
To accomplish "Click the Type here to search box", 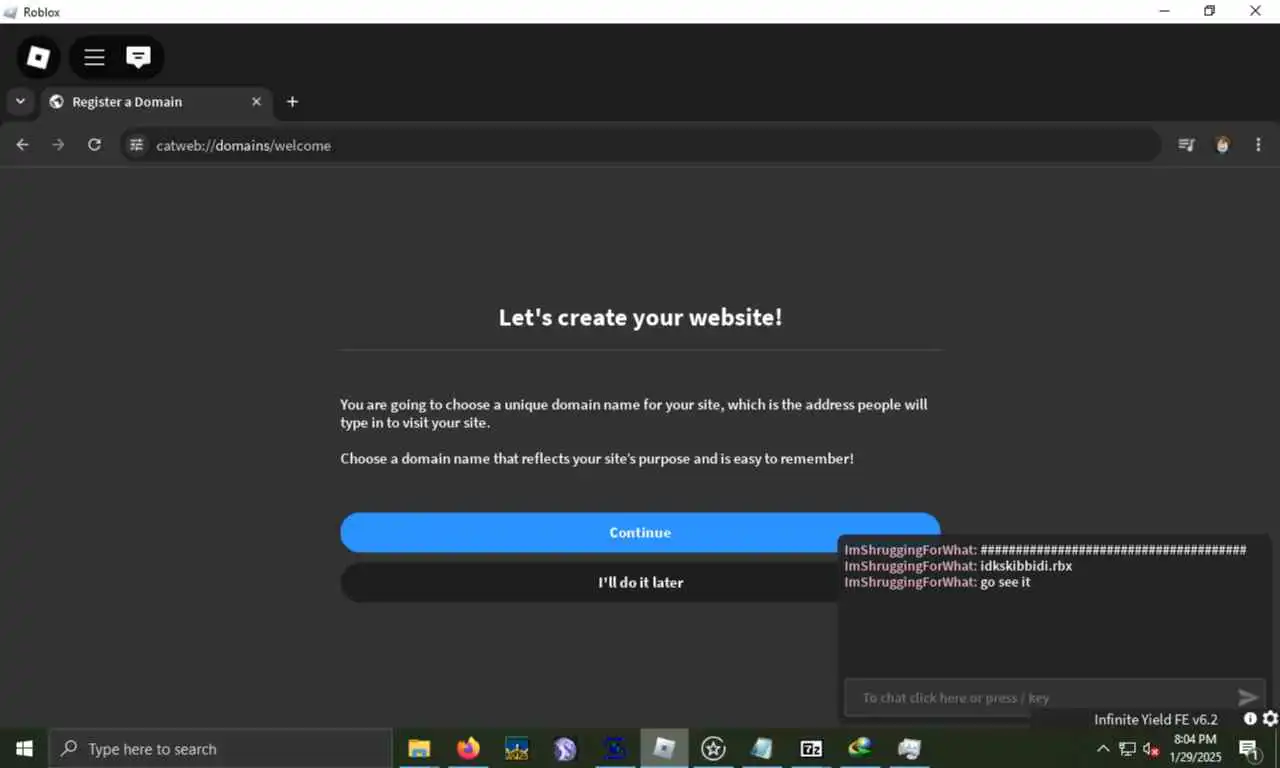I will click(220, 748).
